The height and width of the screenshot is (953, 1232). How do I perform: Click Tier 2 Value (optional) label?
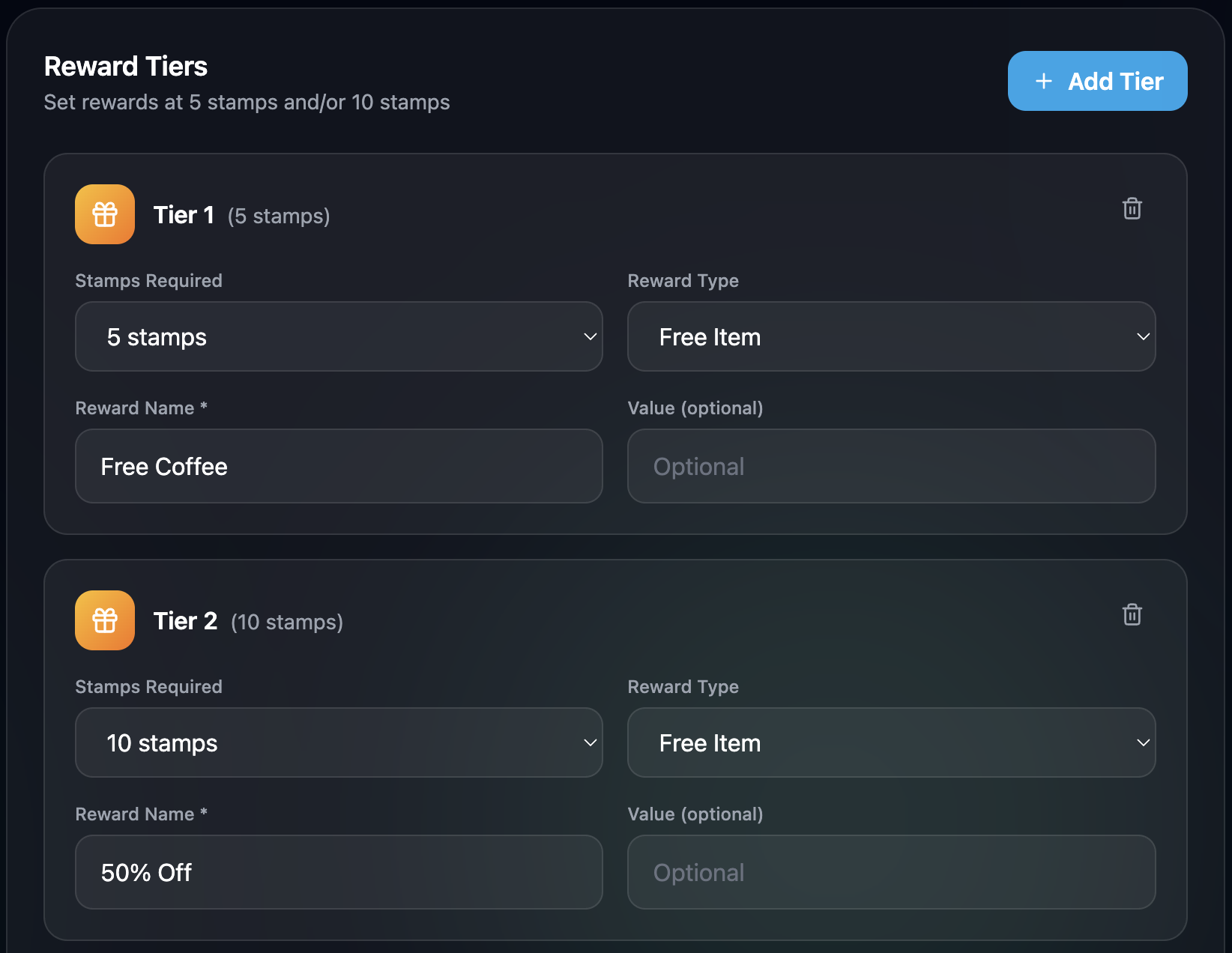[x=695, y=814]
